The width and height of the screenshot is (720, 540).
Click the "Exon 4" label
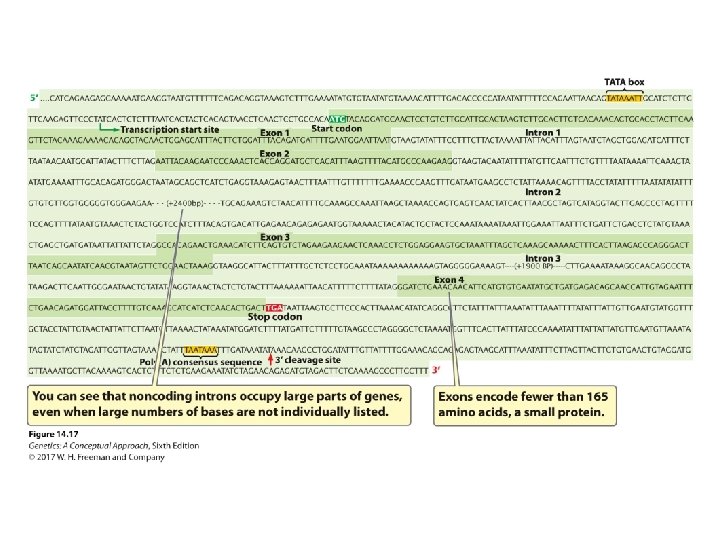coord(449,279)
